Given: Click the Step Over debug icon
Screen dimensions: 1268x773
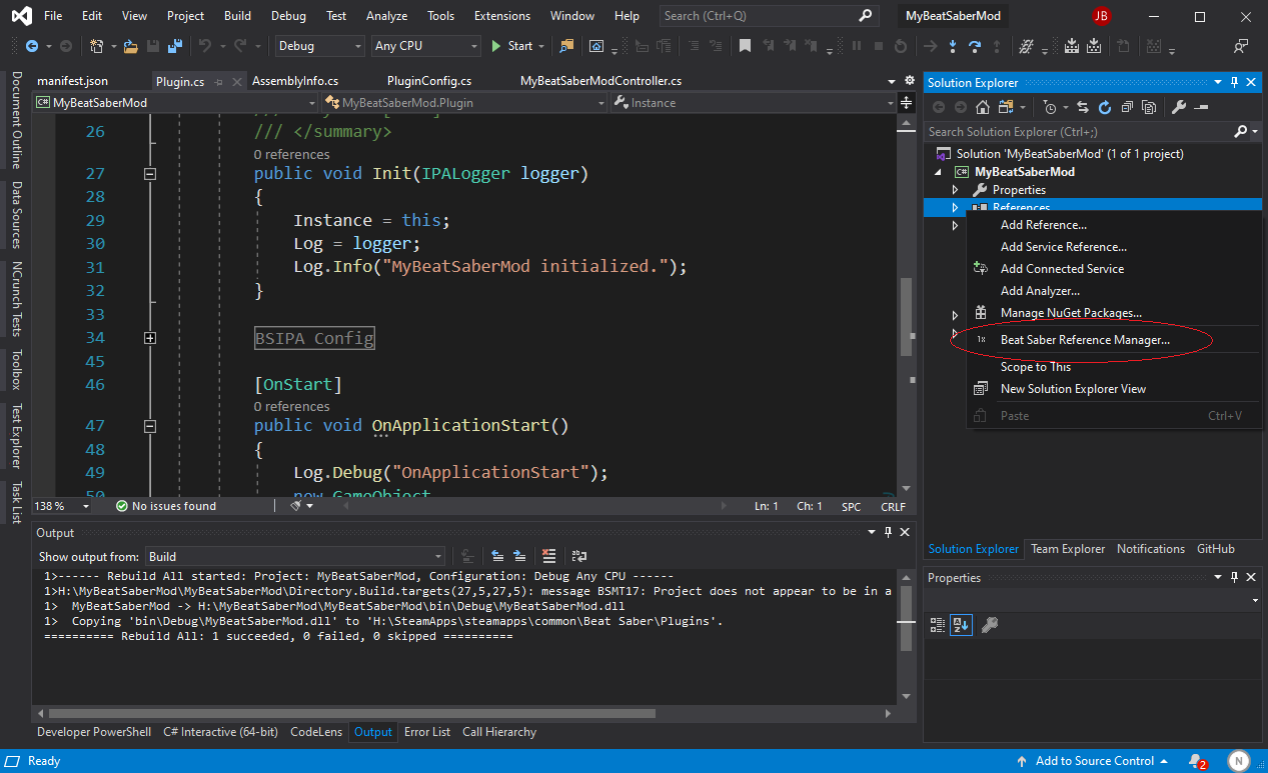Looking at the screenshot, I should coord(974,46).
